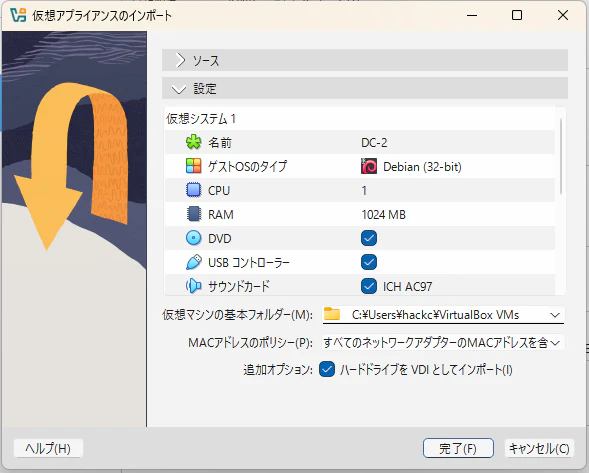Click the C:¥Users¥hackc¥VirtualBox VMs path
The image size is (589, 473).
pos(436,315)
